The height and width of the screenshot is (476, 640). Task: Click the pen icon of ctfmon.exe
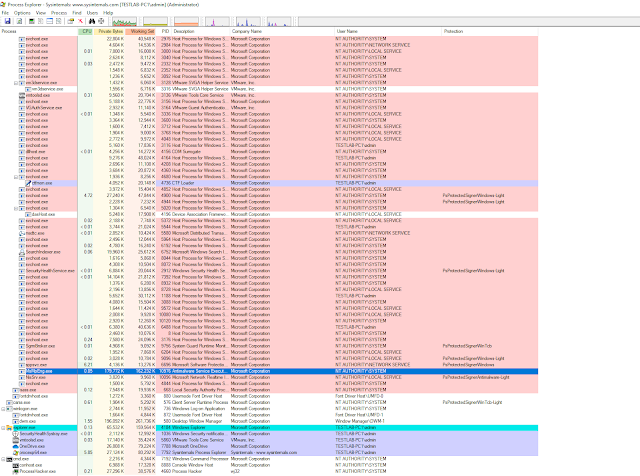click(28, 183)
